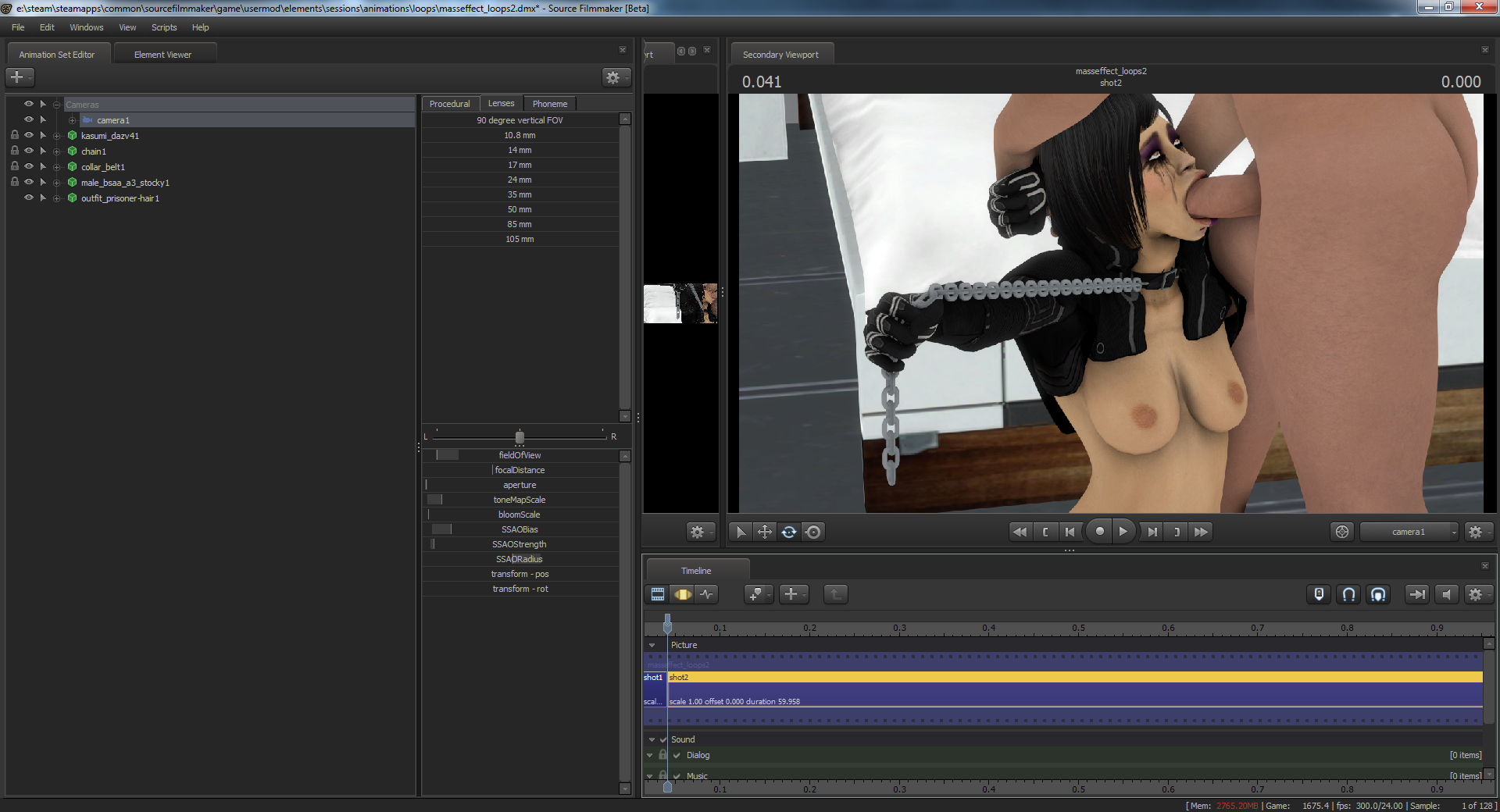Open the File menu
Viewport: 1500px width, 812px height.
pos(18,27)
